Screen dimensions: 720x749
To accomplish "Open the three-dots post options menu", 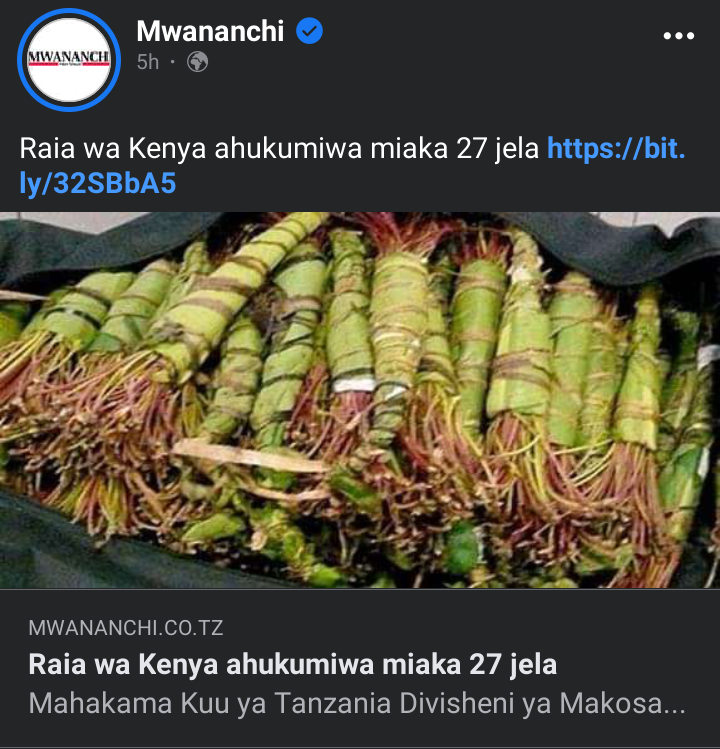I will click(x=678, y=36).
